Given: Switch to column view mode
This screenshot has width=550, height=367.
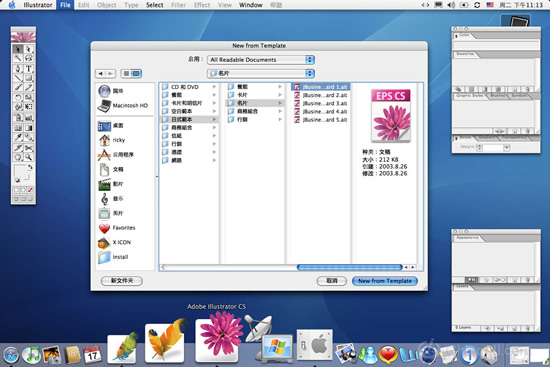Looking at the screenshot, I should click(x=136, y=73).
